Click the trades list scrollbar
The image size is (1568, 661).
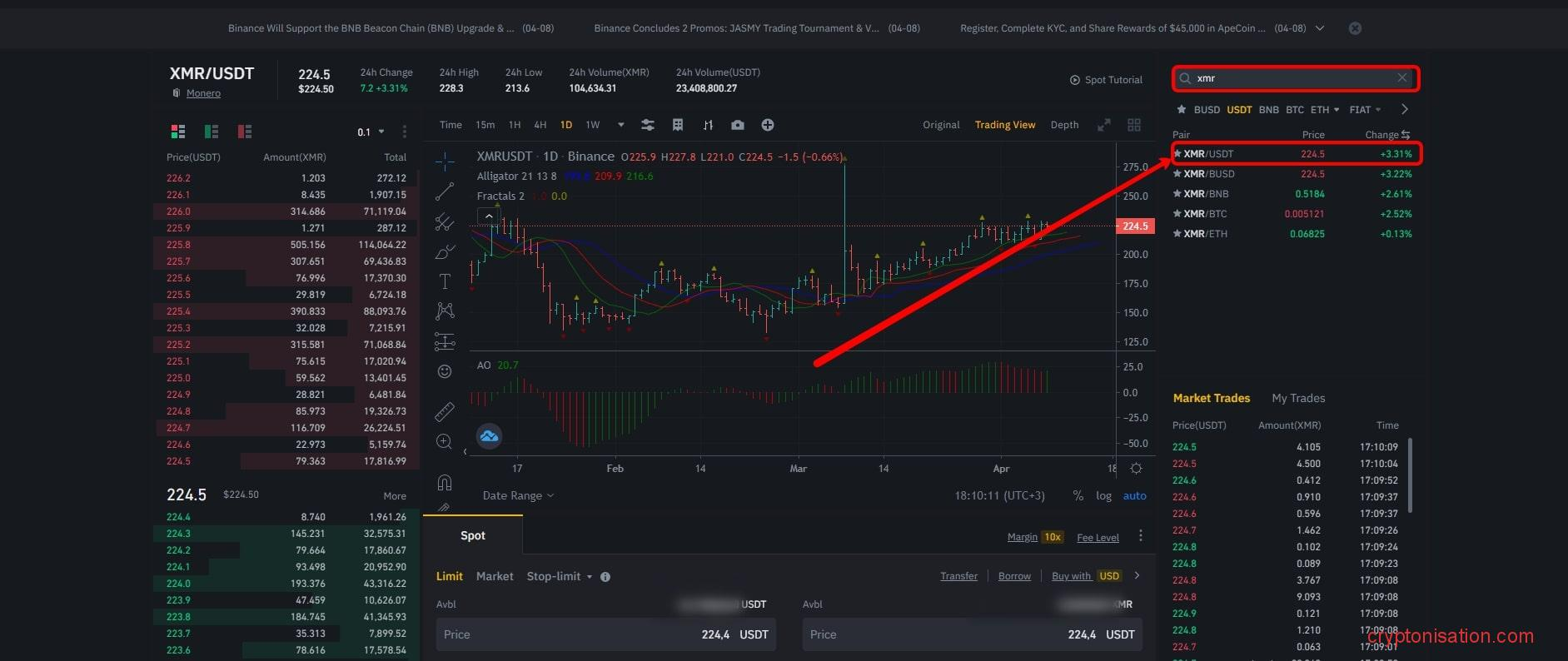click(1410, 475)
